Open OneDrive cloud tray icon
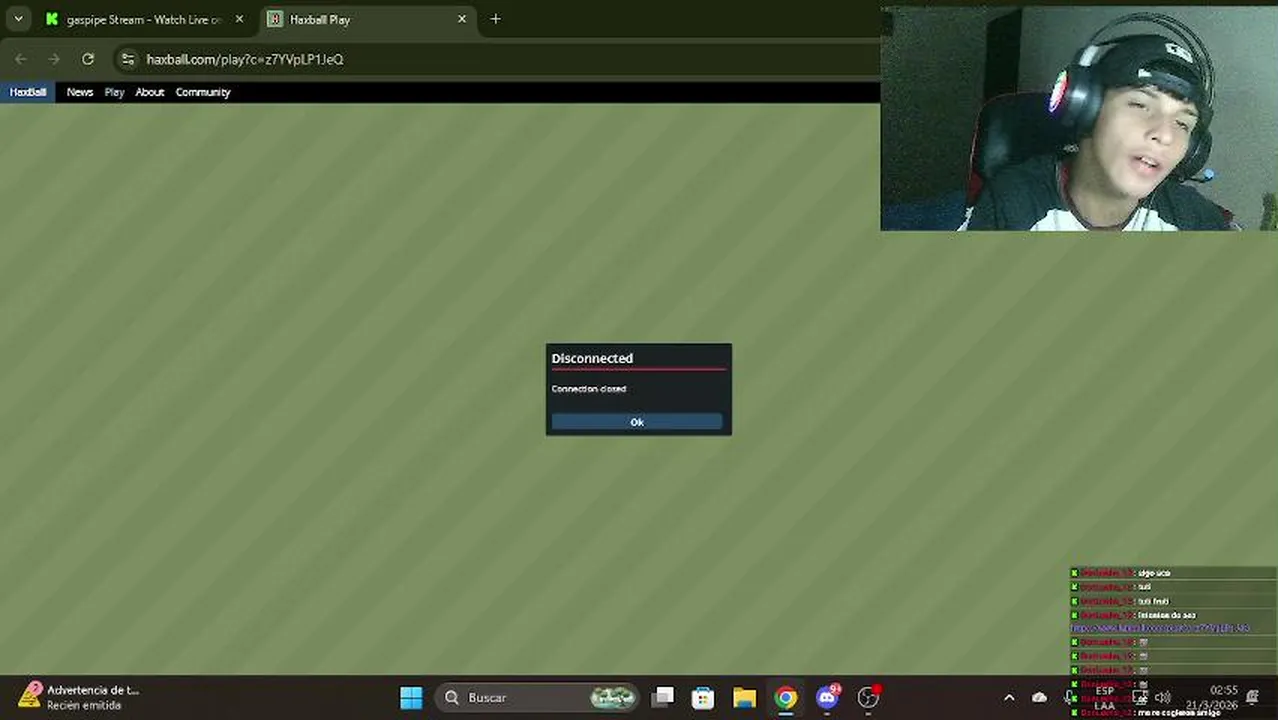The height and width of the screenshot is (720, 1278). [1039, 698]
